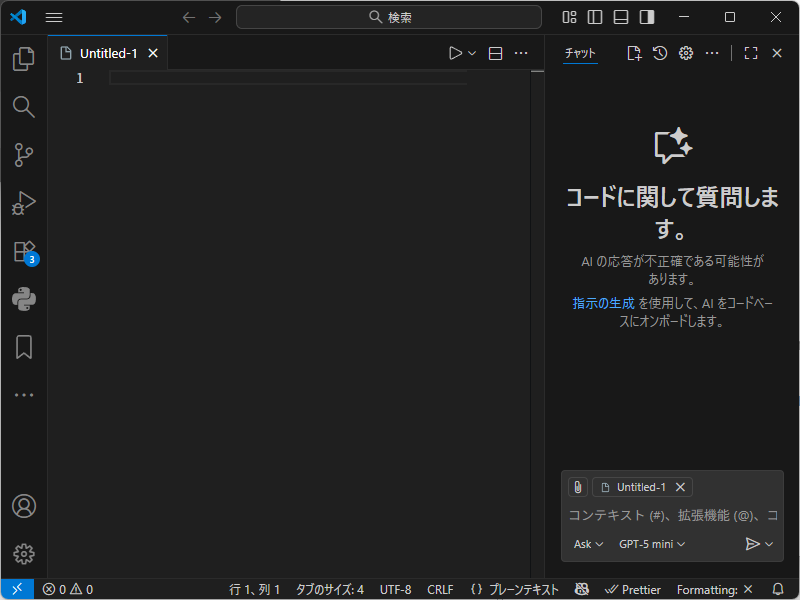Select the Untitled-1 editor tab
This screenshot has width=800, height=600.
[108, 53]
